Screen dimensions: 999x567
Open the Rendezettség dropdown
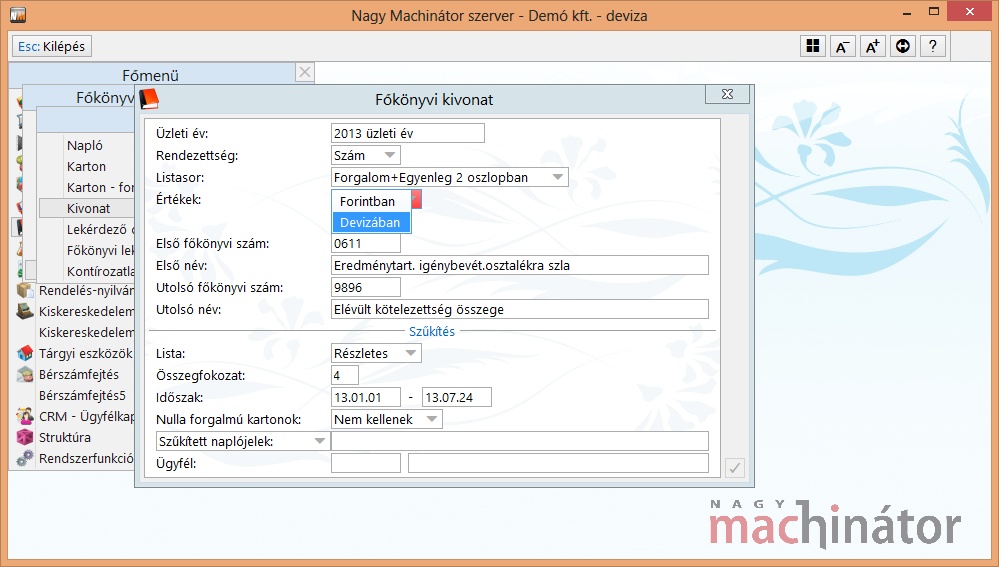click(x=366, y=155)
